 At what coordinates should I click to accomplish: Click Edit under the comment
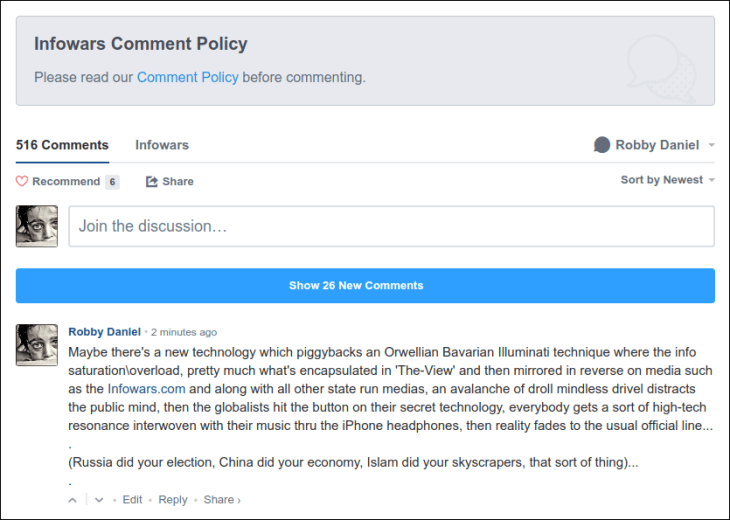[132, 500]
